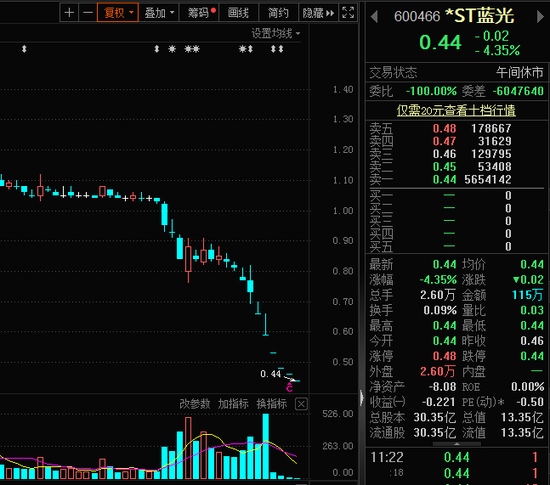This screenshot has width=550, height=485.
Task: Click the first event marker above chart
Action: click(x=24, y=49)
